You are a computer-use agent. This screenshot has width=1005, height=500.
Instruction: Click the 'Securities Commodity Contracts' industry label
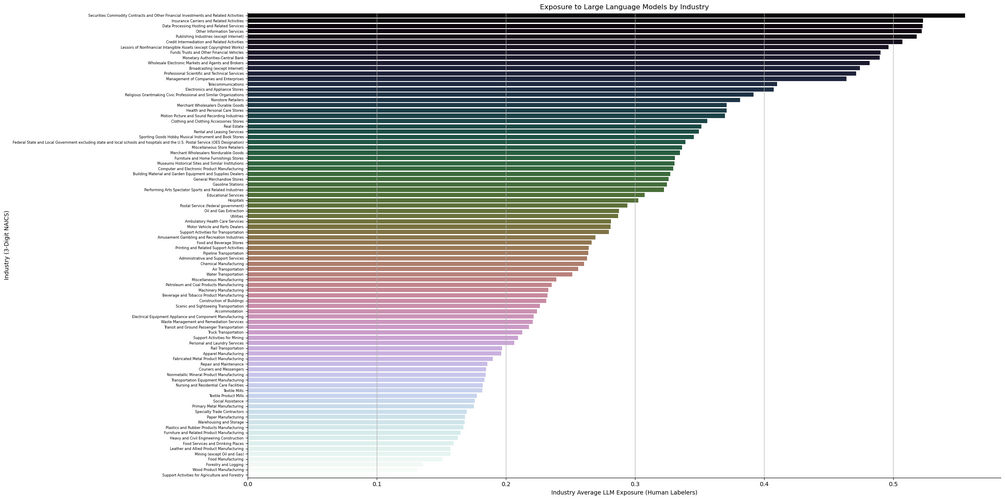click(165, 15)
